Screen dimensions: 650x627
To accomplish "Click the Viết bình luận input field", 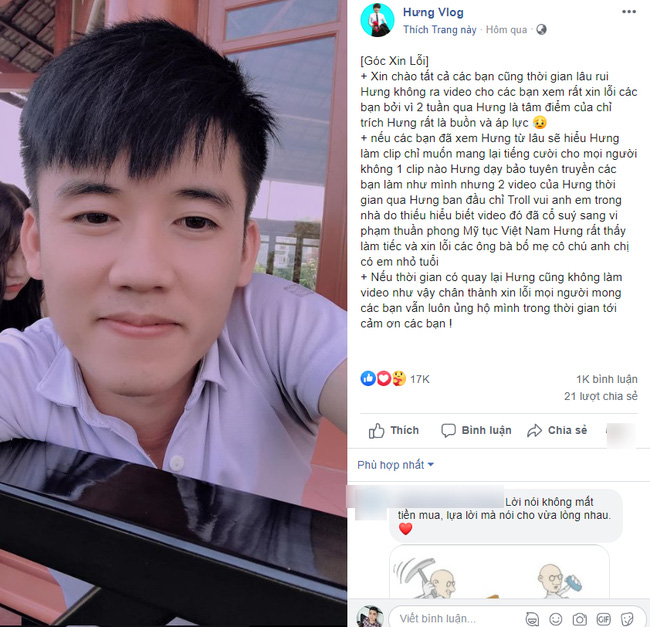I will [x=458, y=619].
